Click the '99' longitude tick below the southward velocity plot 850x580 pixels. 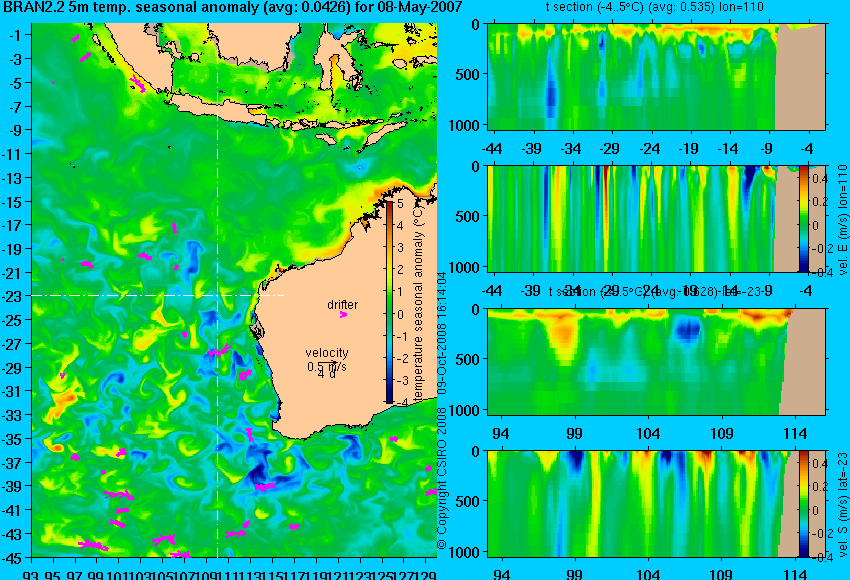click(574, 575)
